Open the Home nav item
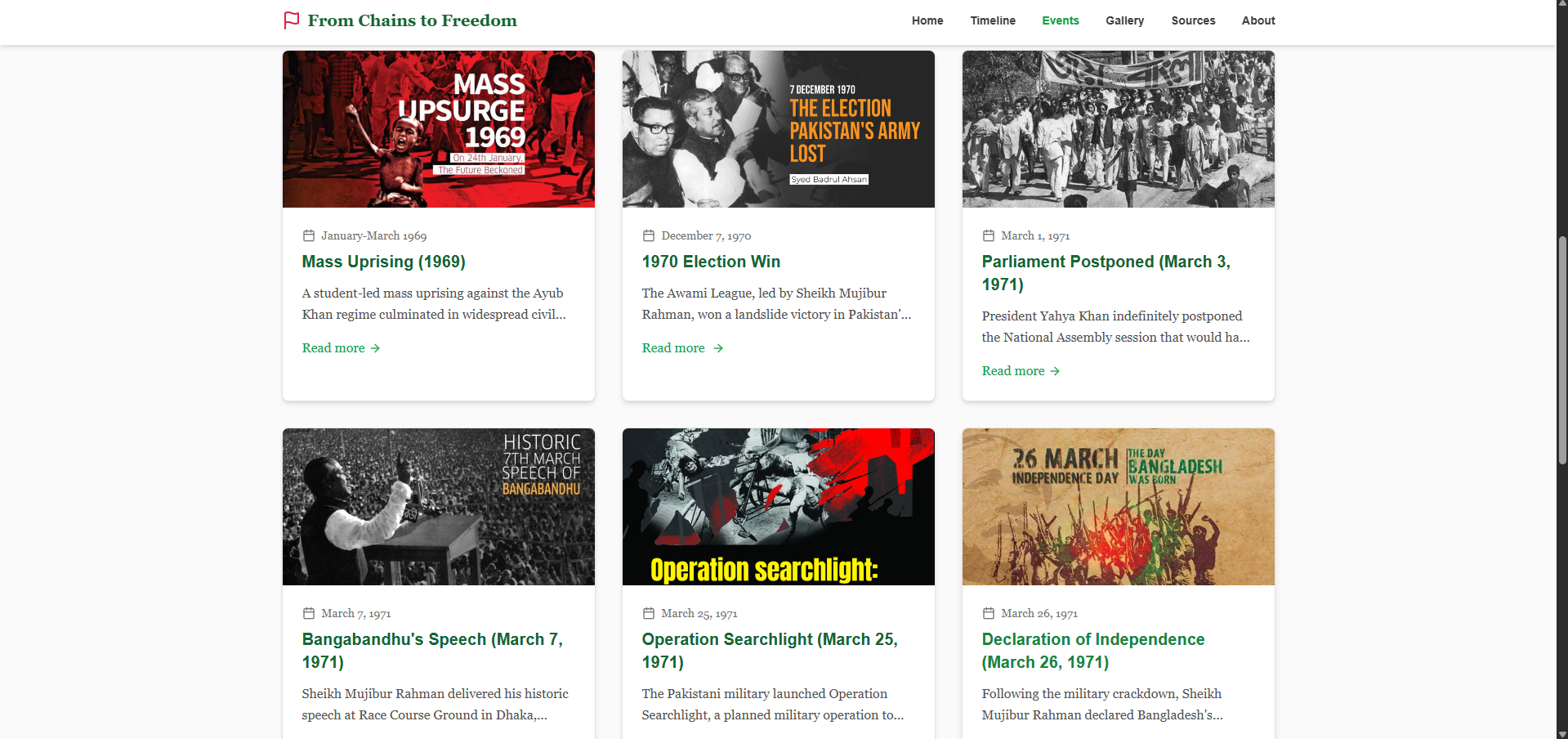Viewport: 1568px width, 739px height. click(x=927, y=20)
